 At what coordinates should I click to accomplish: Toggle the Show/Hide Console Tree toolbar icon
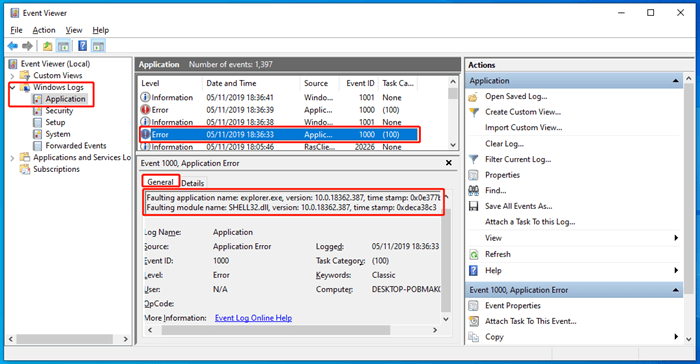[63, 46]
